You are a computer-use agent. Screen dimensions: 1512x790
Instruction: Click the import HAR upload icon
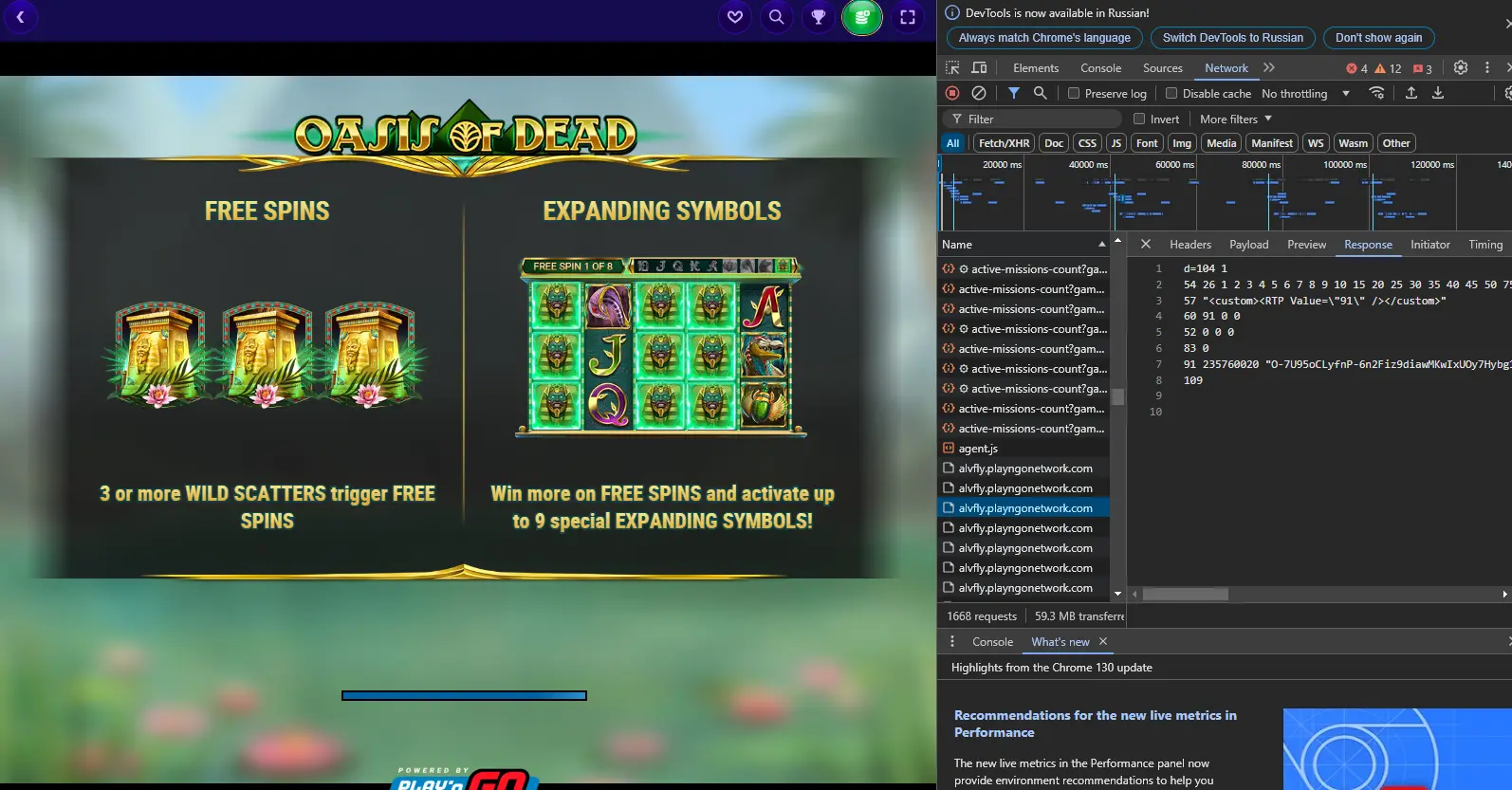tap(1411, 93)
